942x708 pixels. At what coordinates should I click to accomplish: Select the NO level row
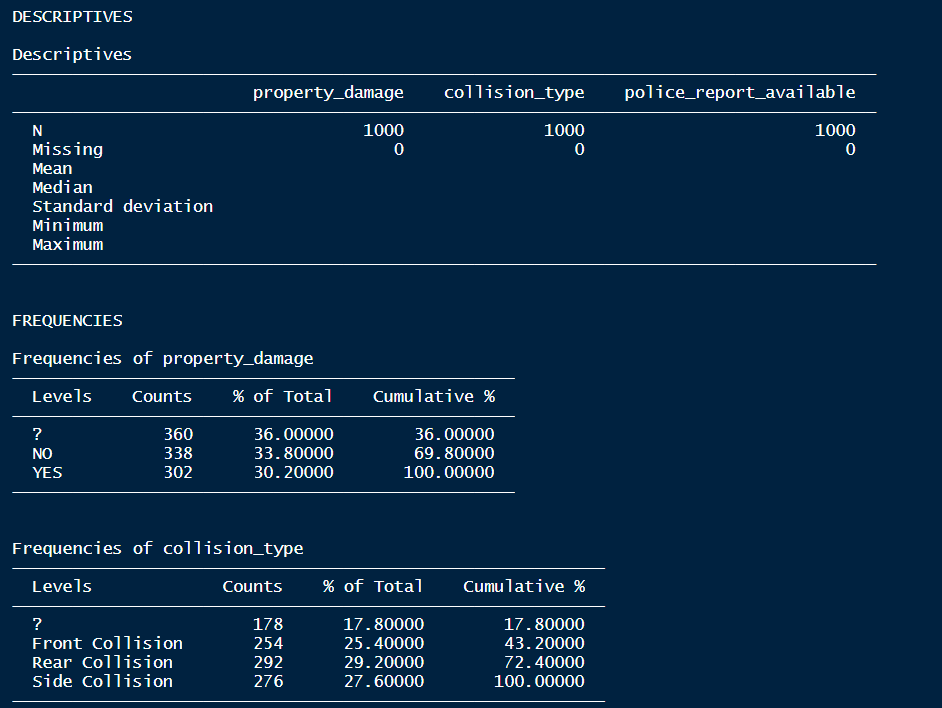point(39,453)
